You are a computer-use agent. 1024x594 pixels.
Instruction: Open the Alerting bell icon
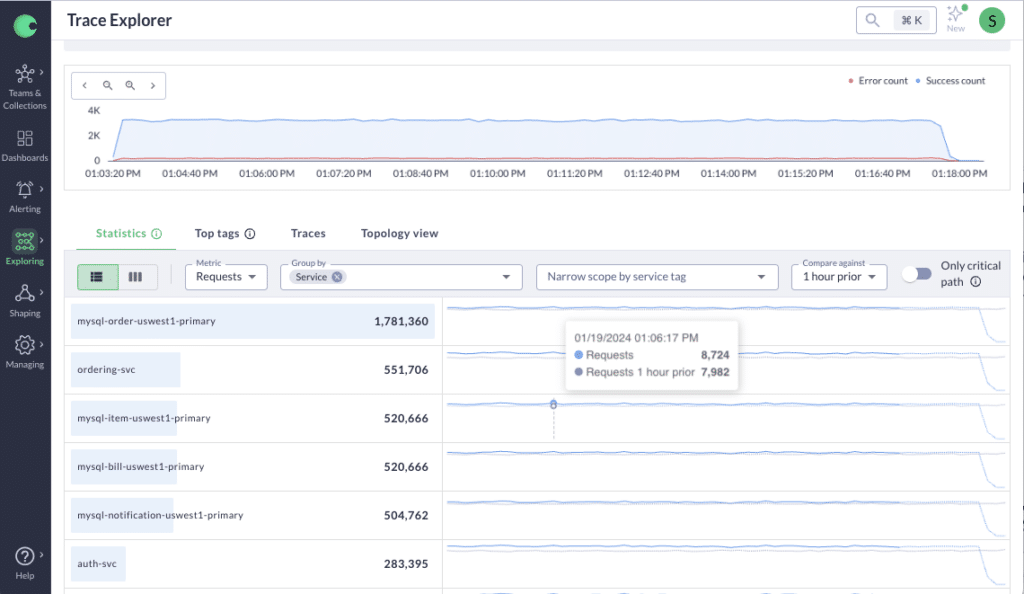(x=25, y=190)
